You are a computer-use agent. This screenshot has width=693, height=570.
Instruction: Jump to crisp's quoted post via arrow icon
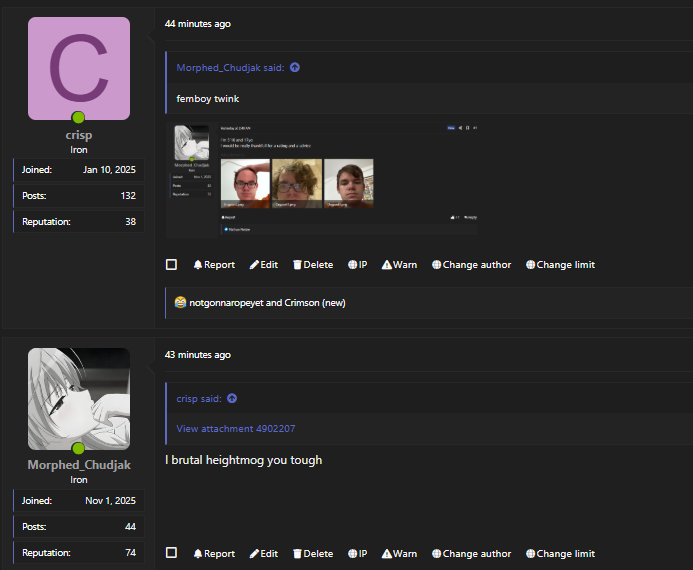point(232,399)
